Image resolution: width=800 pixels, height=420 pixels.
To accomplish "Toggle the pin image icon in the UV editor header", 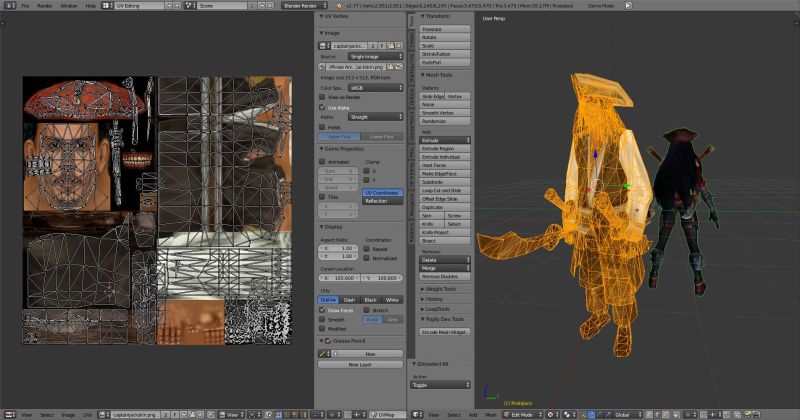I will pyautogui.click(x=211, y=414).
